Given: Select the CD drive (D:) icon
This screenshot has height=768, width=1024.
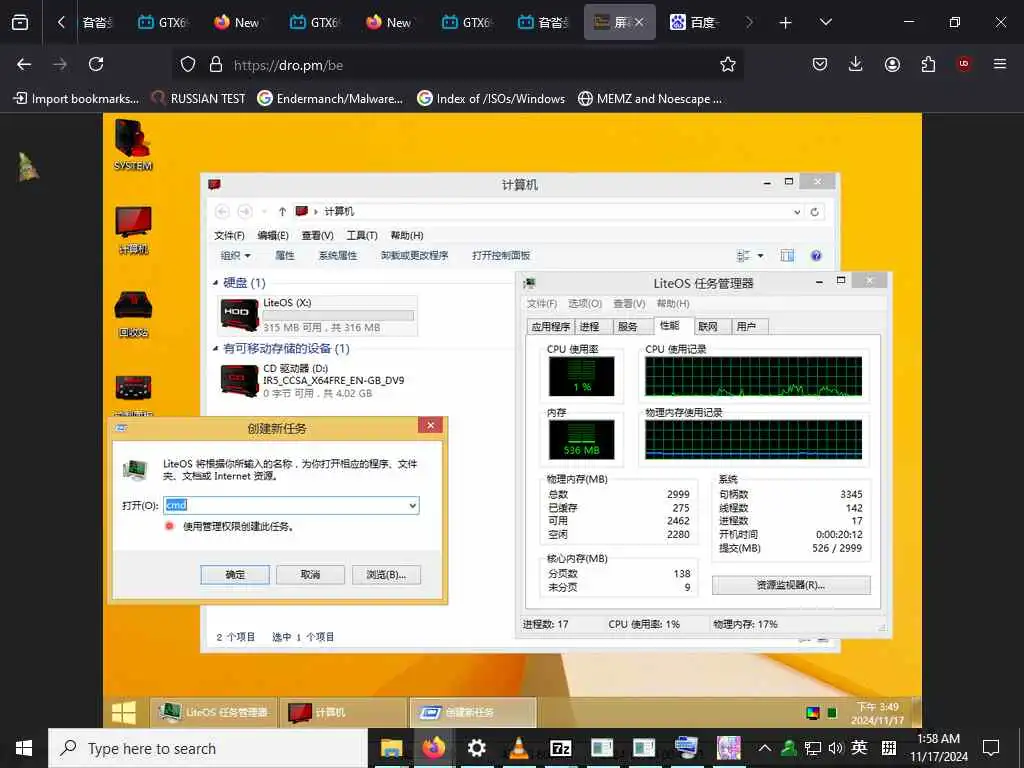Looking at the screenshot, I should [240, 381].
